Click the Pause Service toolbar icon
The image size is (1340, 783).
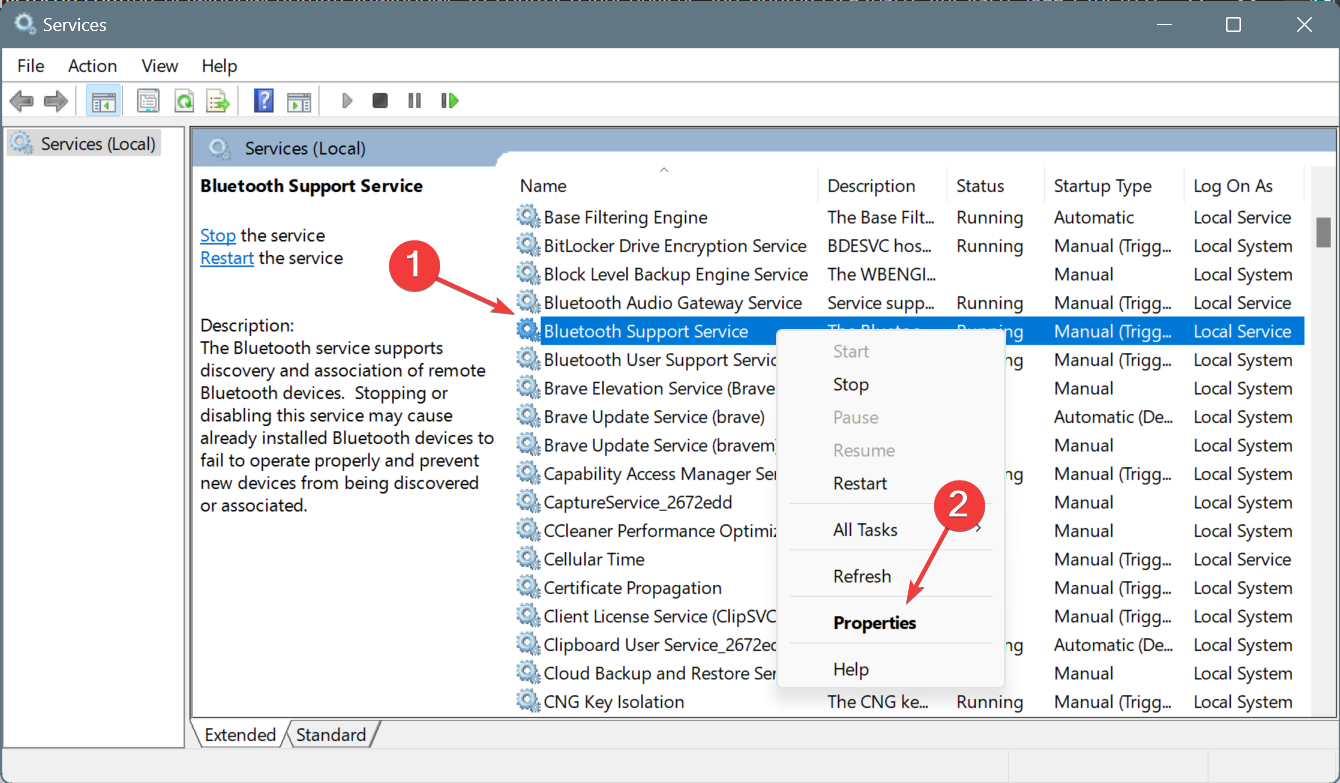tap(414, 101)
